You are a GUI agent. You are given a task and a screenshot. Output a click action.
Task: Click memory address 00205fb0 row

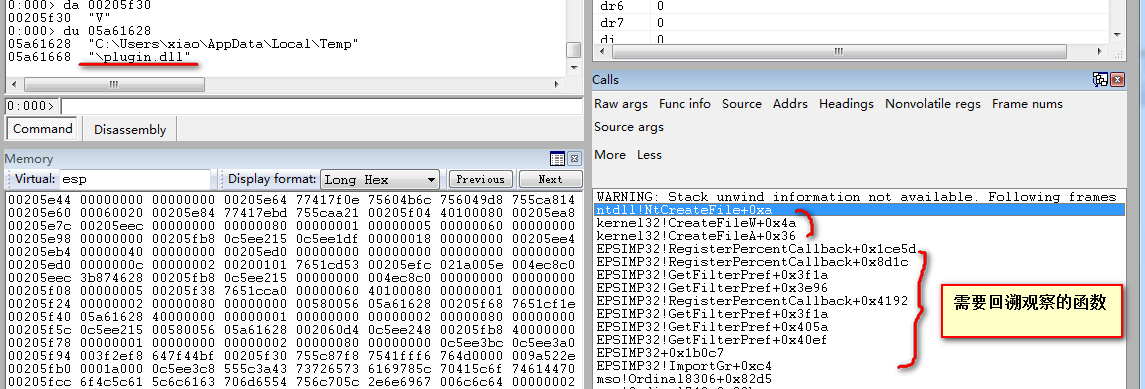(292, 369)
